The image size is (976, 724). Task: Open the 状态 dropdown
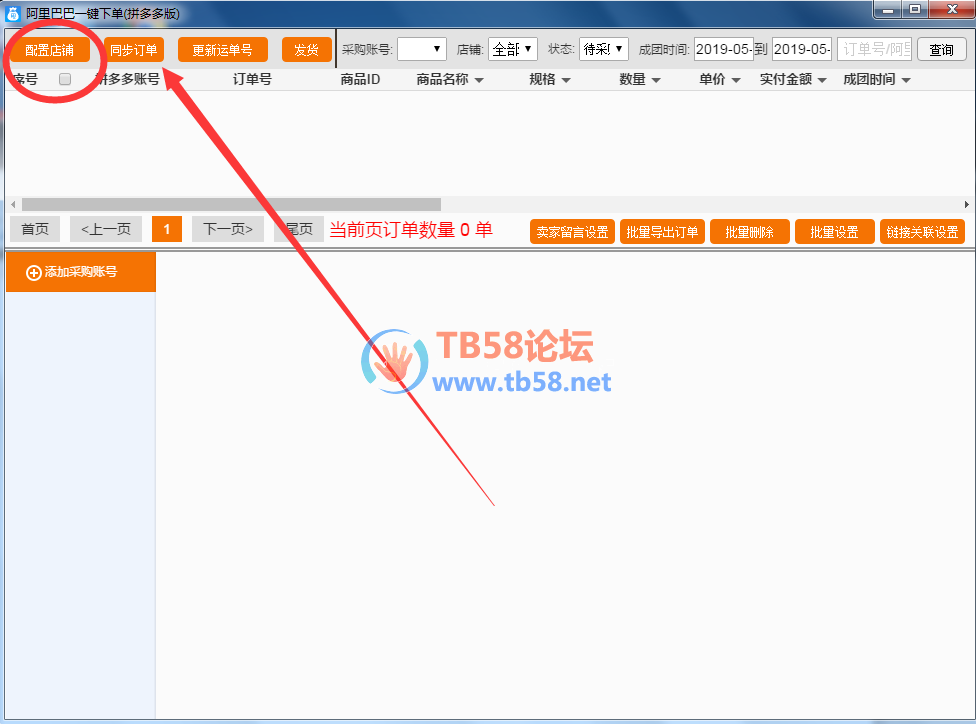pyautogui.click(x=603, y=49)
